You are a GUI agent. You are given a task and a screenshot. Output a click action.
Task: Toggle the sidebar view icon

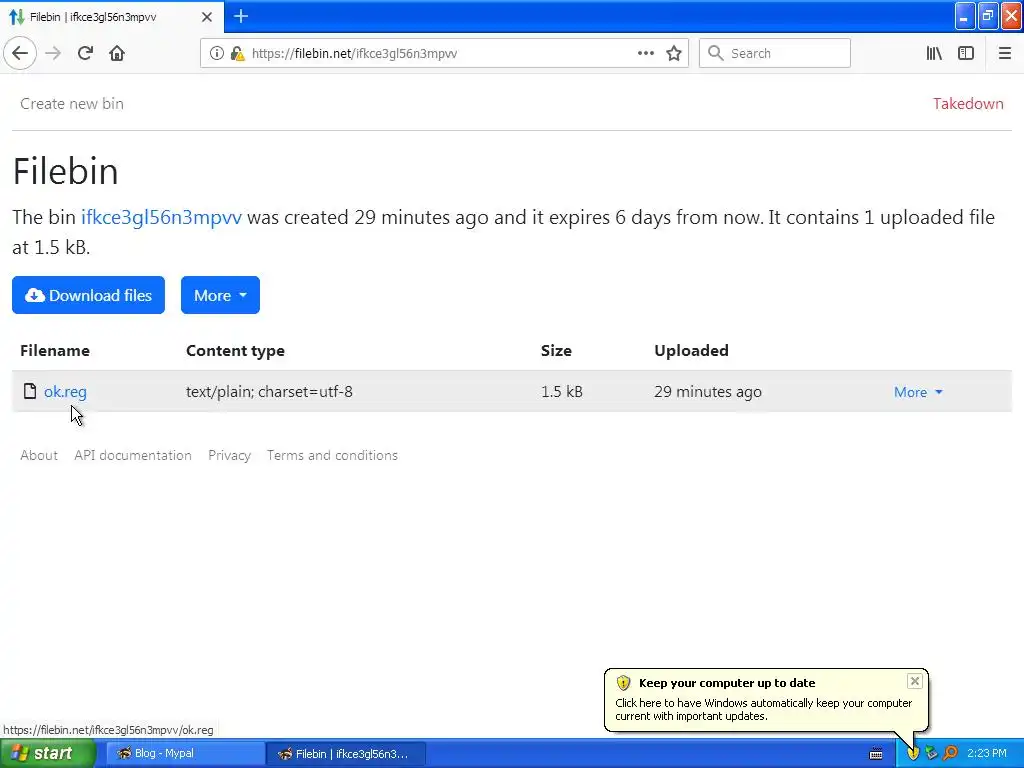(966, 53)
